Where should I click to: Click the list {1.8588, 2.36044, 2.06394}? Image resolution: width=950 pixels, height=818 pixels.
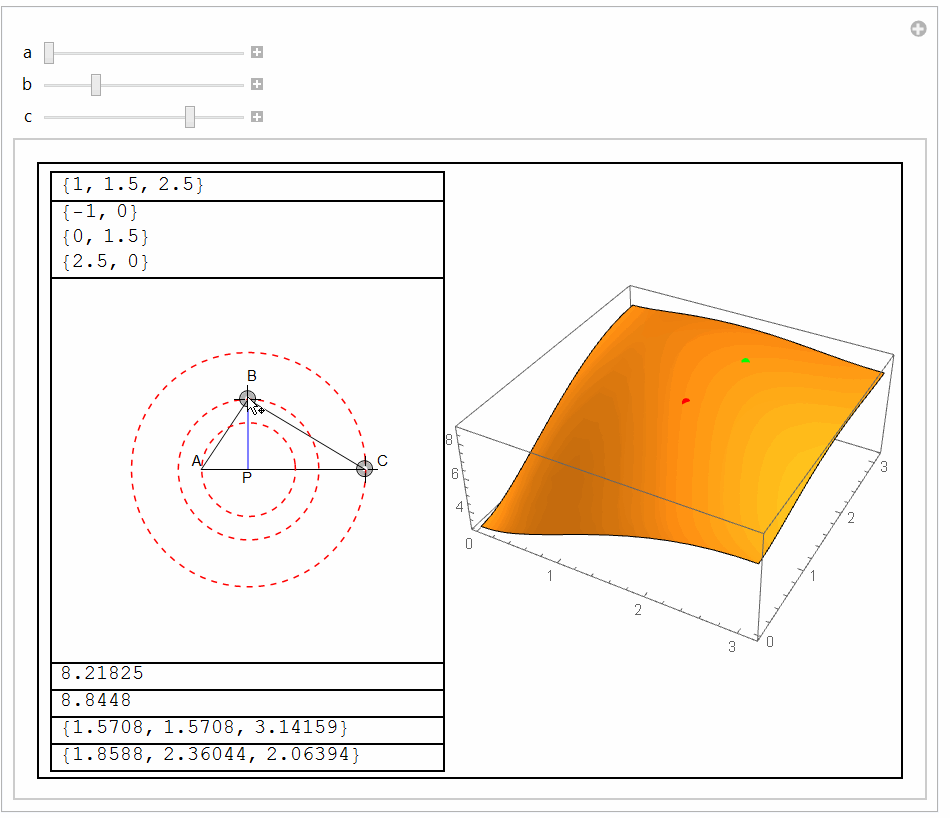211,754
